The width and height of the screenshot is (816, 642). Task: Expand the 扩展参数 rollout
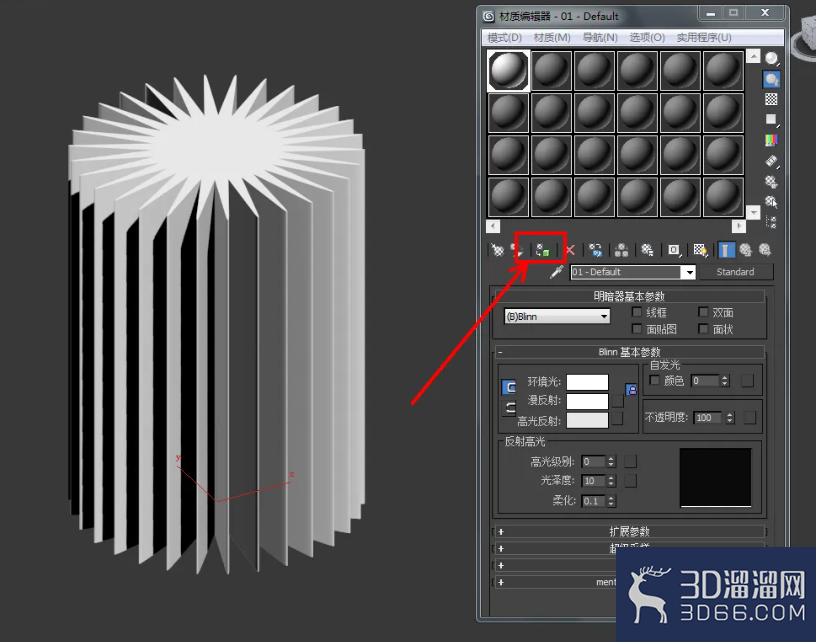pos(629,532)
